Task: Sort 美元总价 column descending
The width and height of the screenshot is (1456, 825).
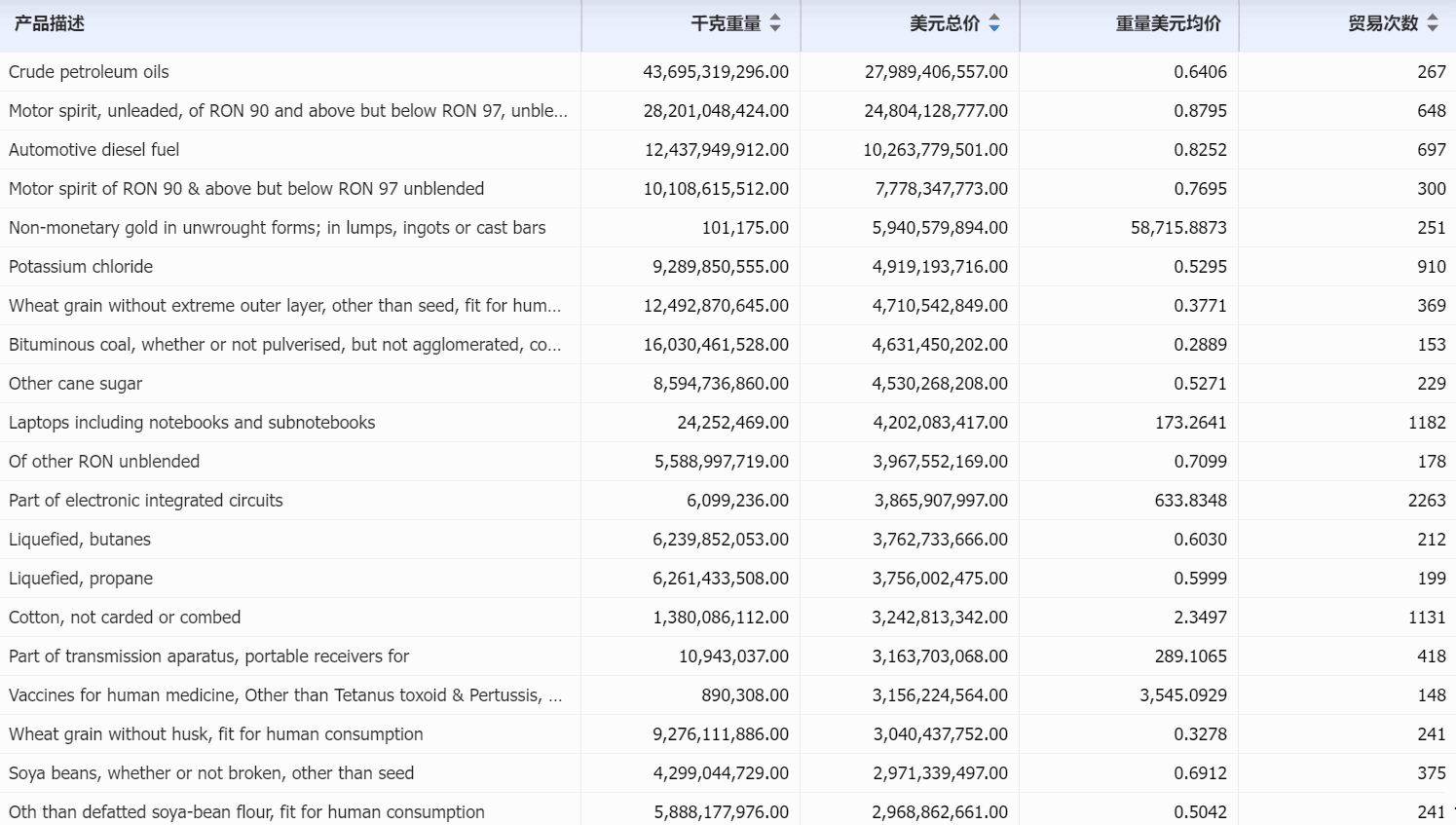Action: pos(994,30)
